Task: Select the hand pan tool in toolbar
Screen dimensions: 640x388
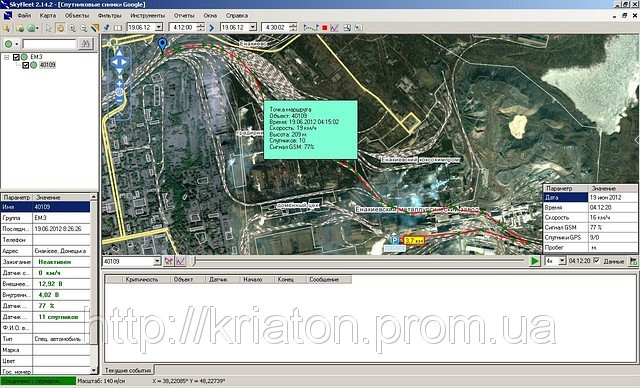Action: 60,28
